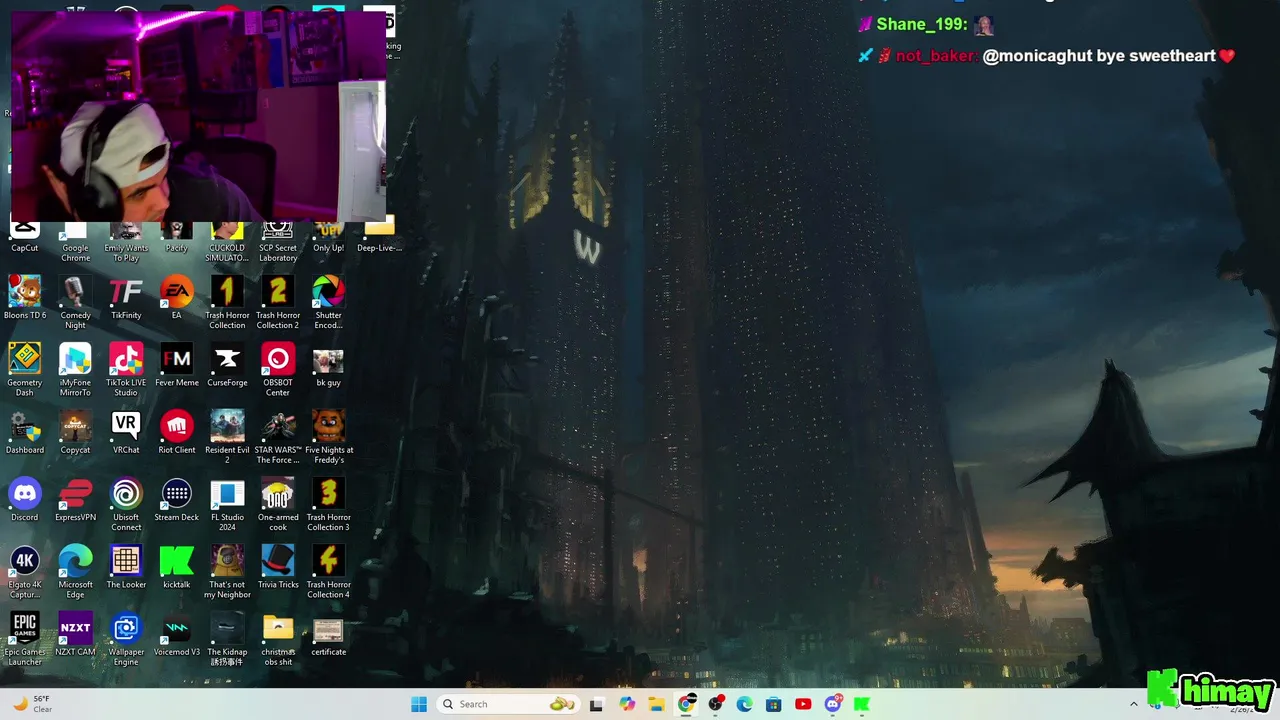Viewport: 1280px width, 720px height.
Task: Open the Windows Start menu
Action: 419,704
